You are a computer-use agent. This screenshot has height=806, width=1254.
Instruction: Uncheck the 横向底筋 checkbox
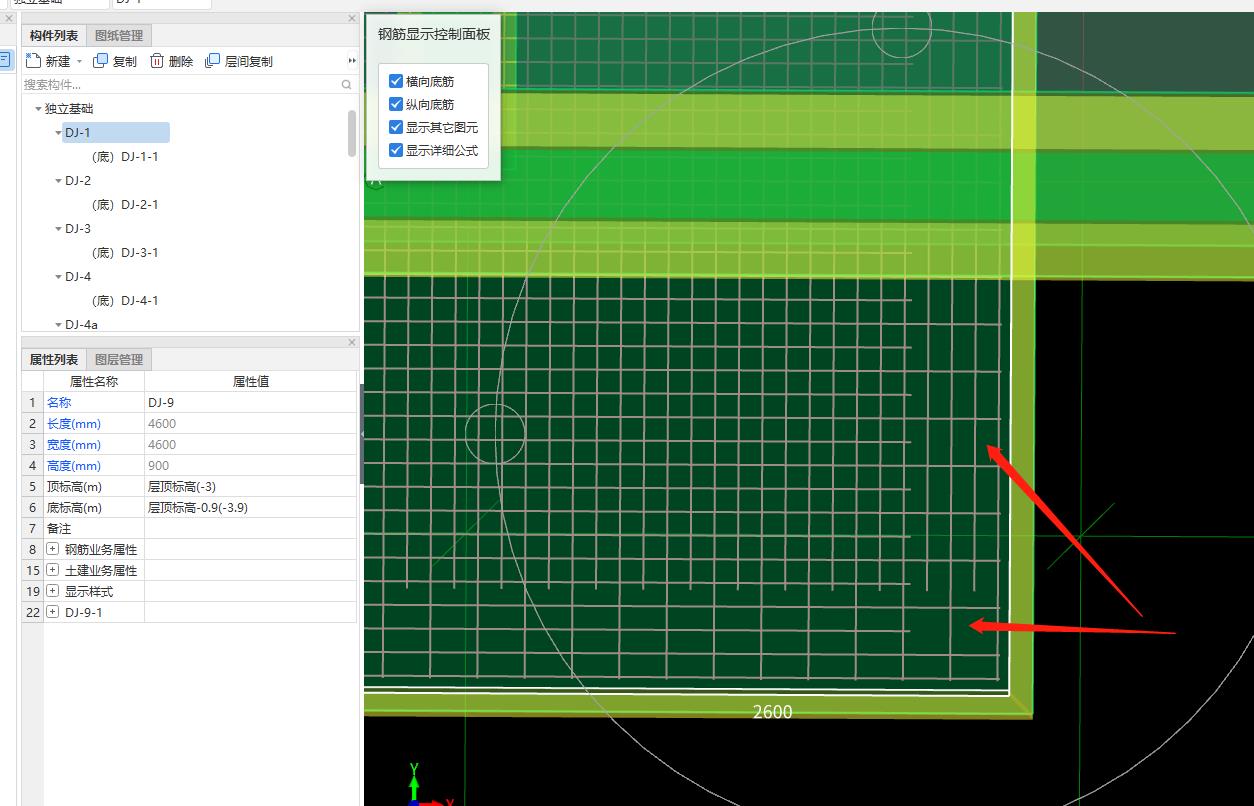coord(396,81)
